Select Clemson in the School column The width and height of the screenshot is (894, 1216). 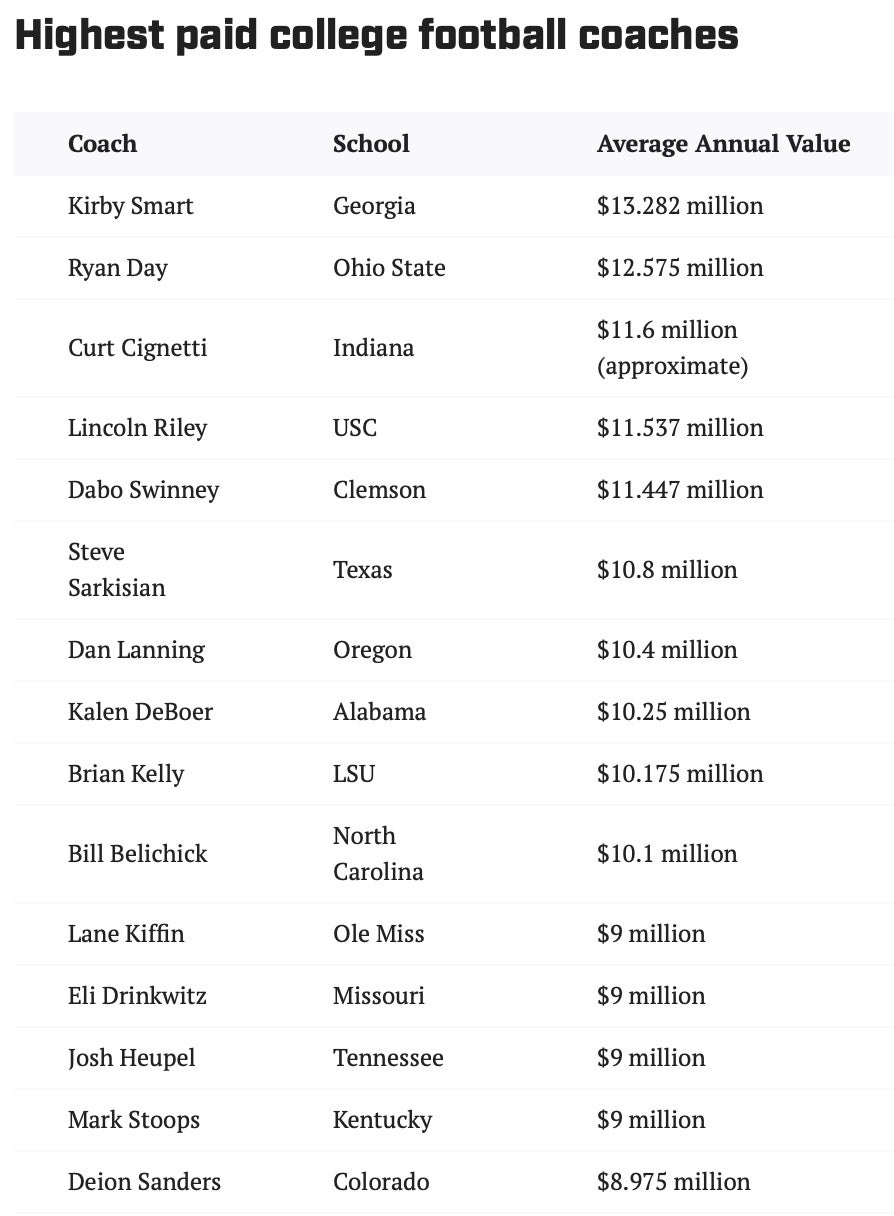(x=379, y=490)
